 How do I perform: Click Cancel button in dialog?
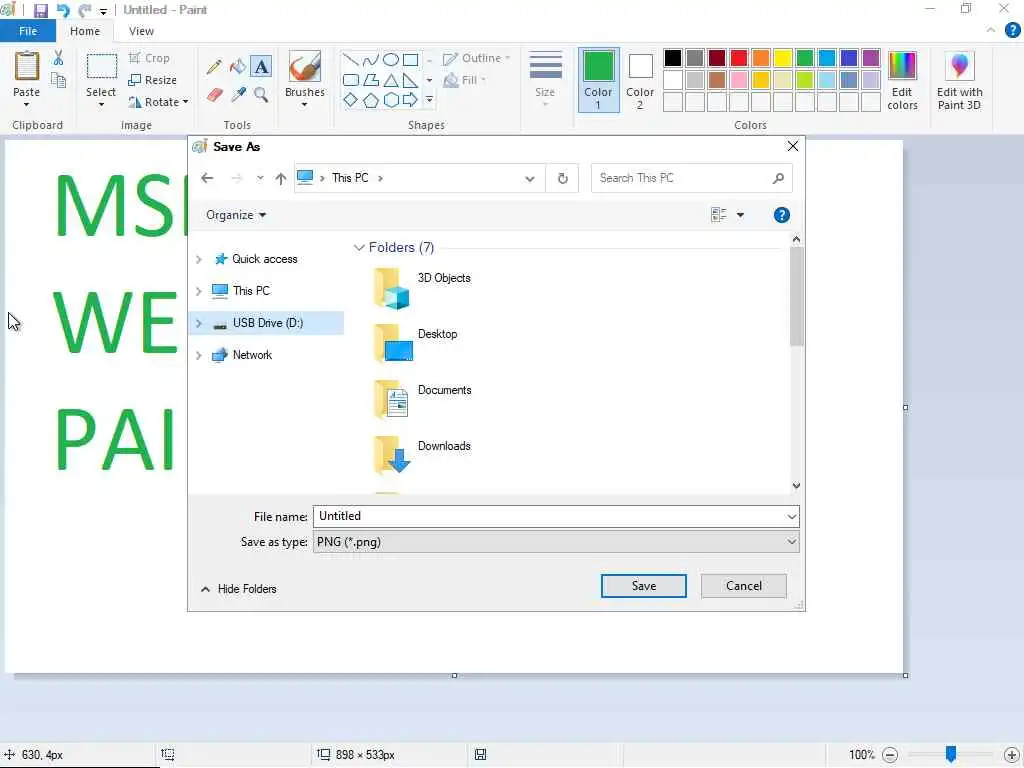point(743,586)
